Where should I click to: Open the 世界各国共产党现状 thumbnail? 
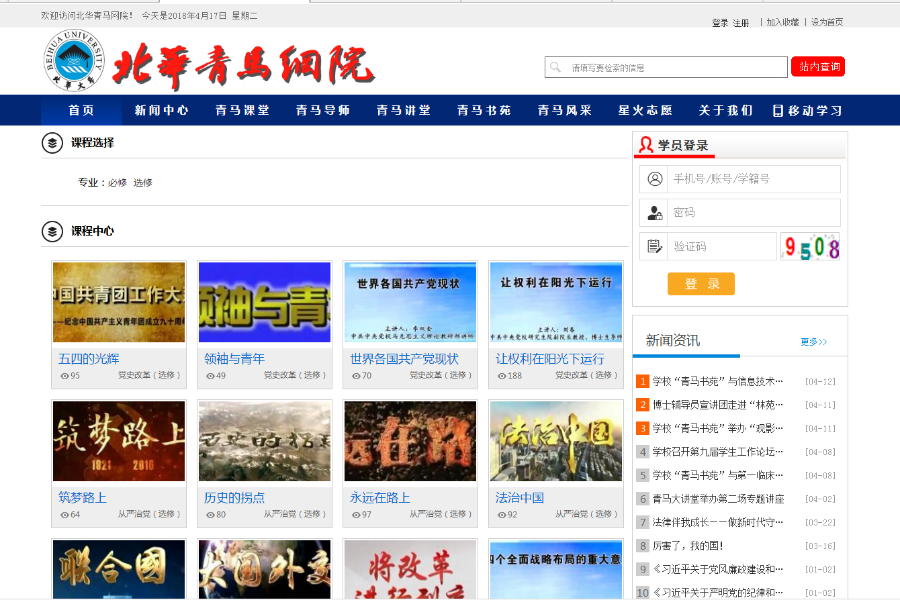point(410,302)
